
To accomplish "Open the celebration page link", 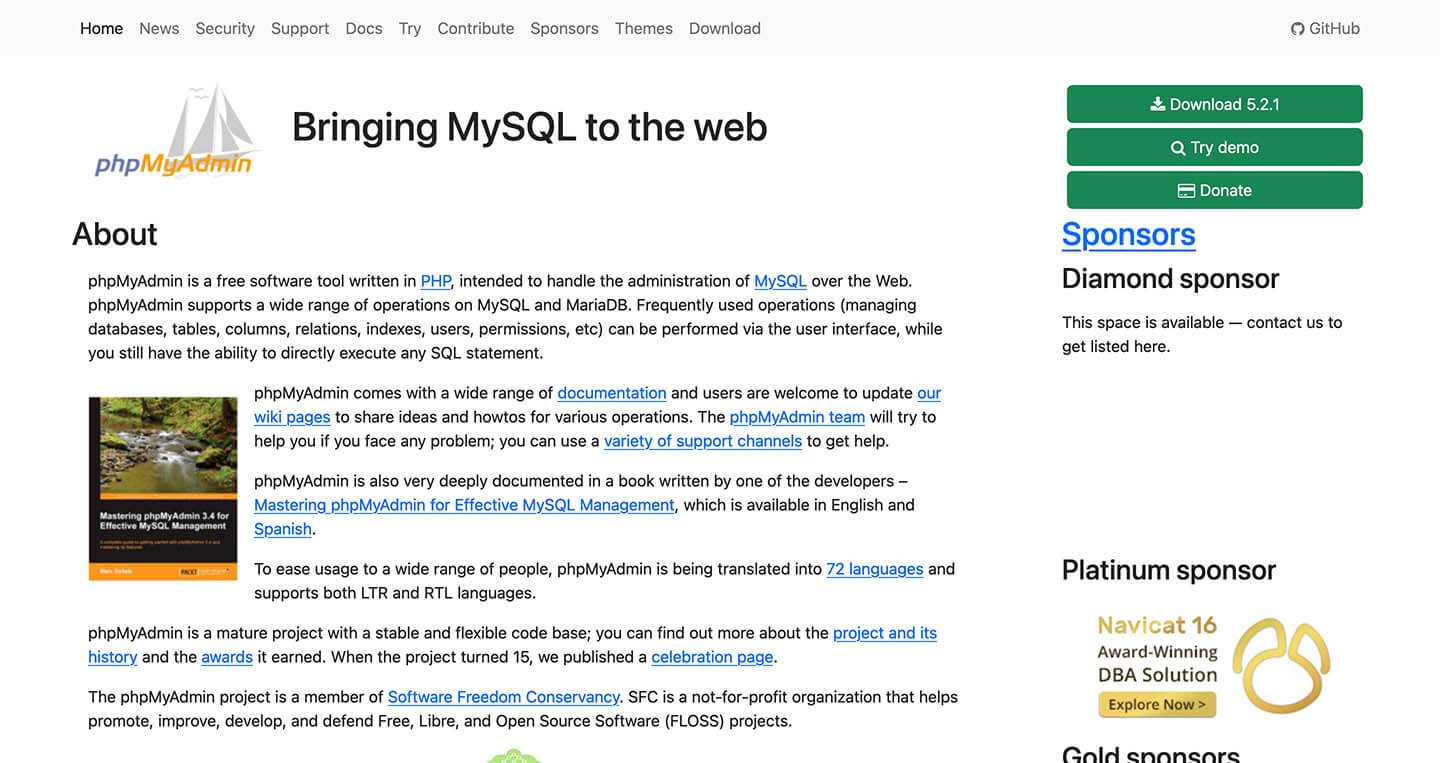I will tap(712, 657).
